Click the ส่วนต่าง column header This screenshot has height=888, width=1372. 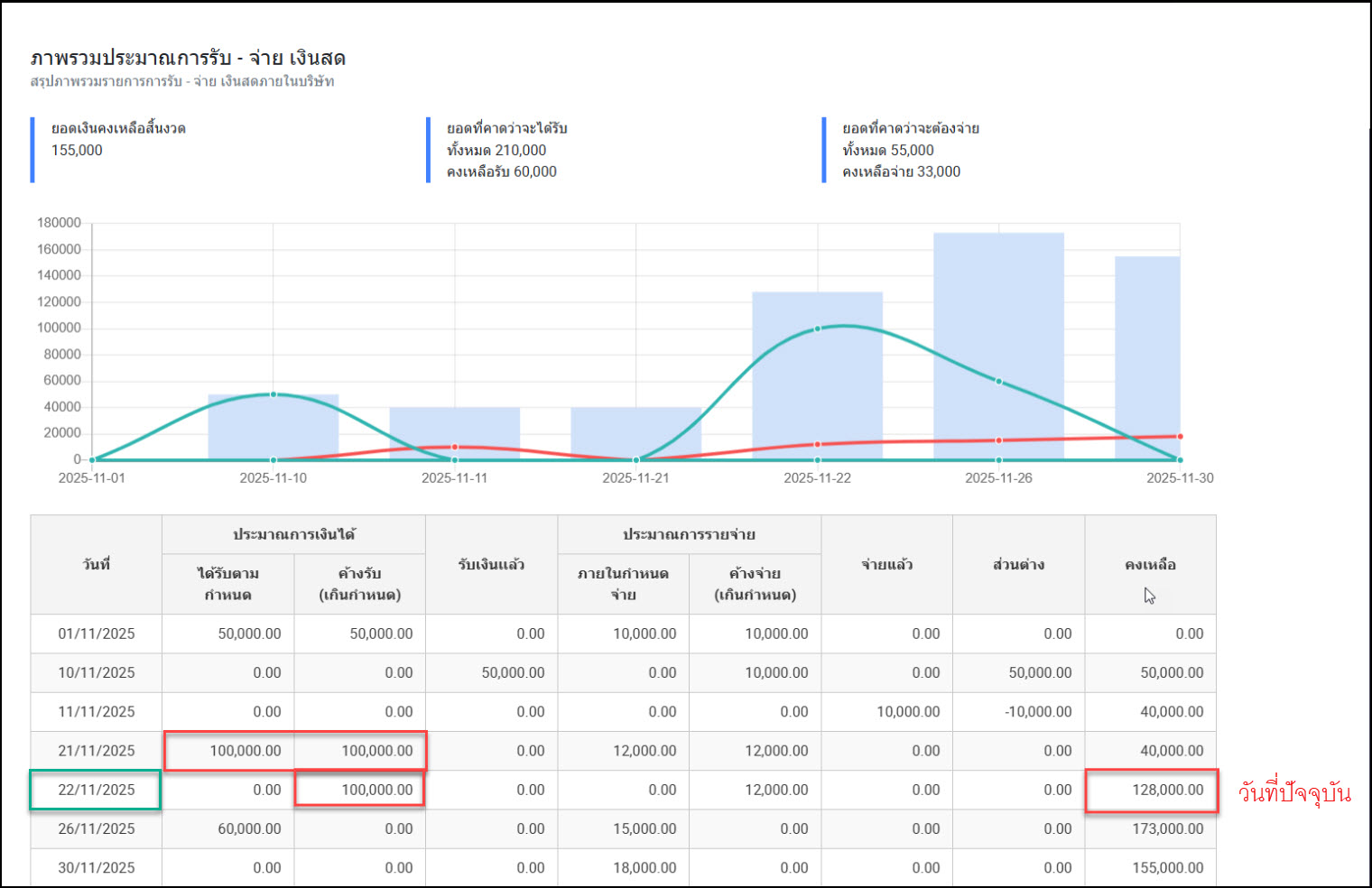[x=1018, y=565]
